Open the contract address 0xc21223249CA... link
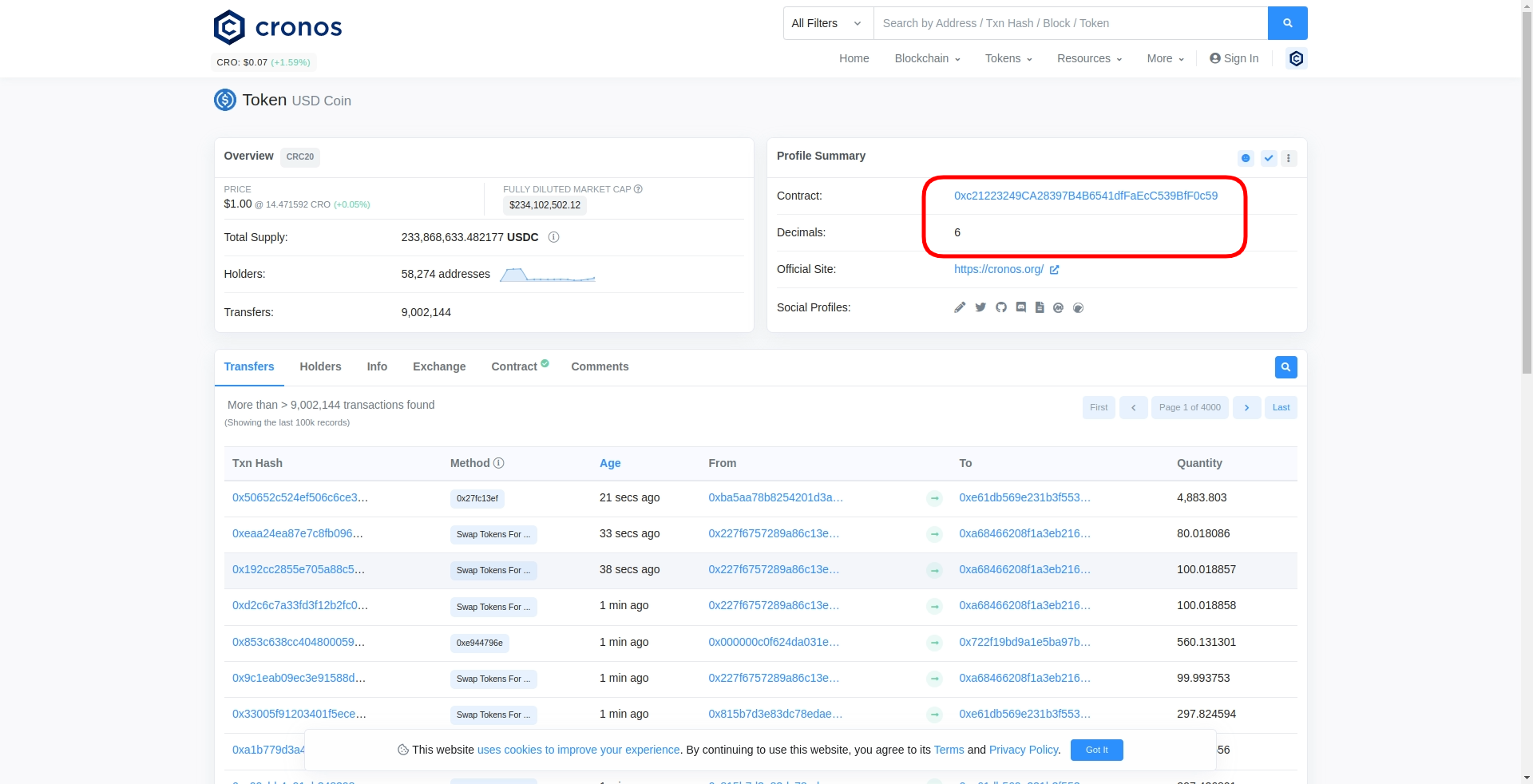Screen dimensions: 1533x784 coord(1086,196)
